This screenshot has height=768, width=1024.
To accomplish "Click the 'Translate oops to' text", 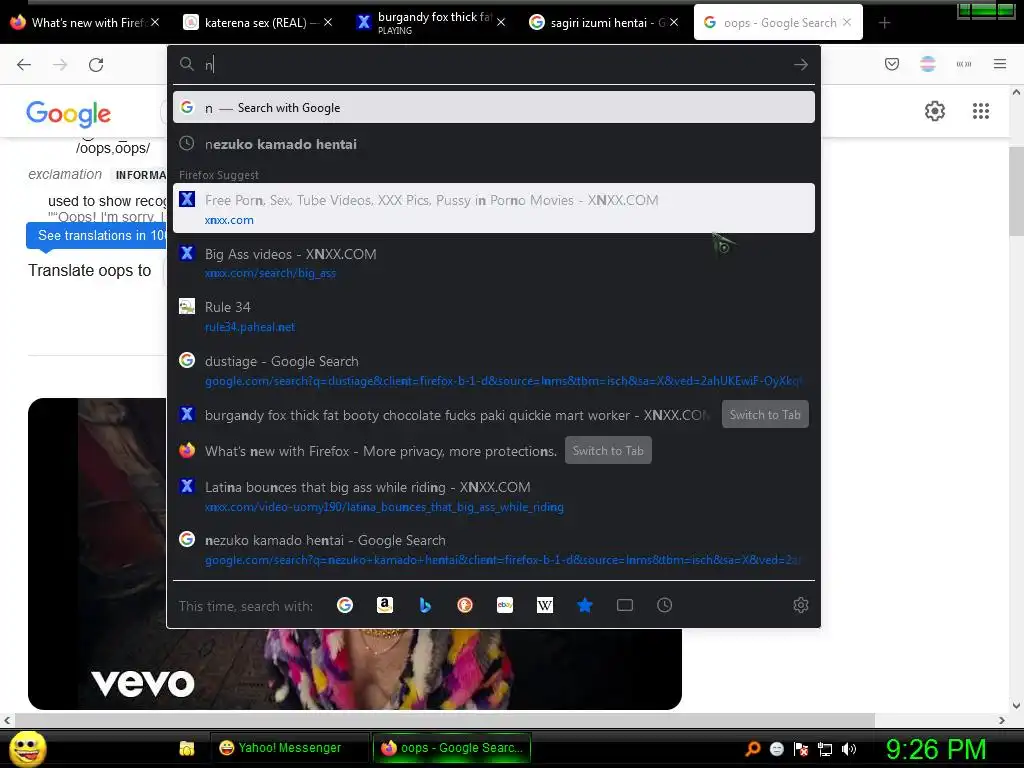I will tap(89, 270).
